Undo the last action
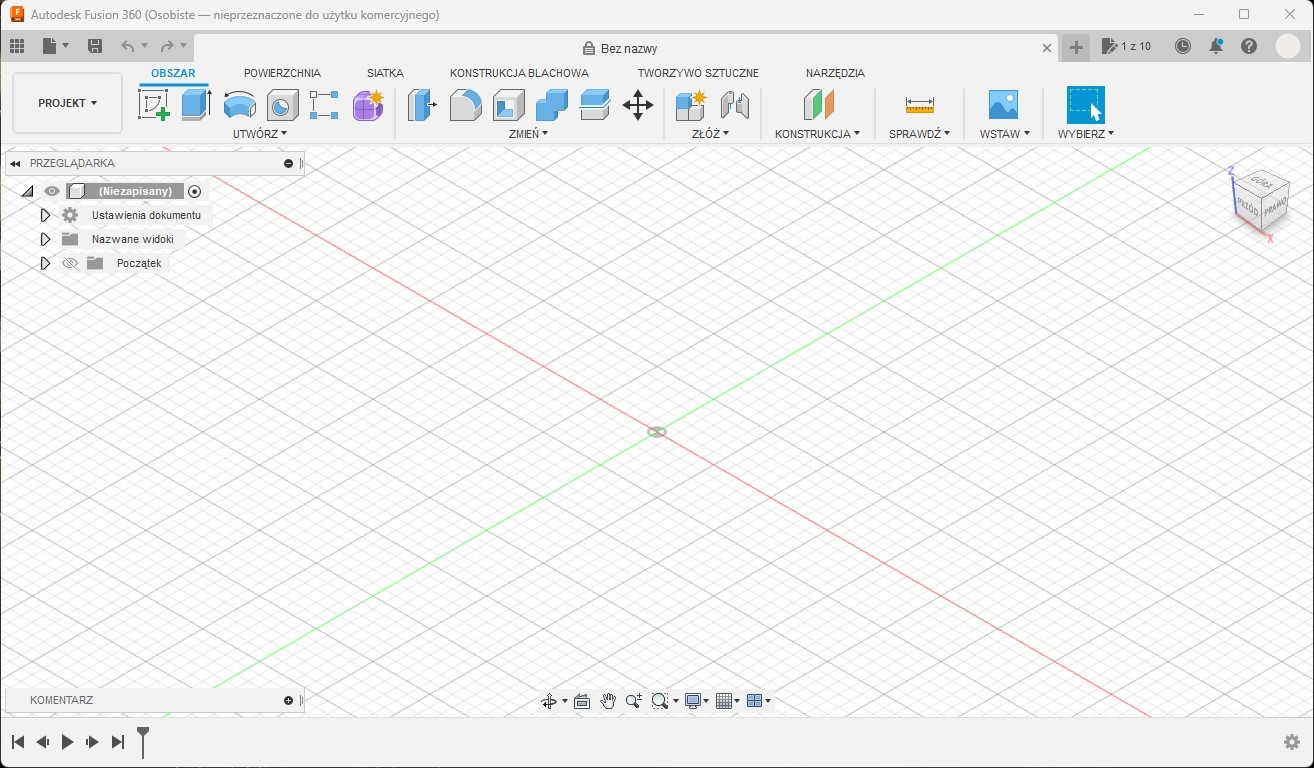 [x=128, y=46]
